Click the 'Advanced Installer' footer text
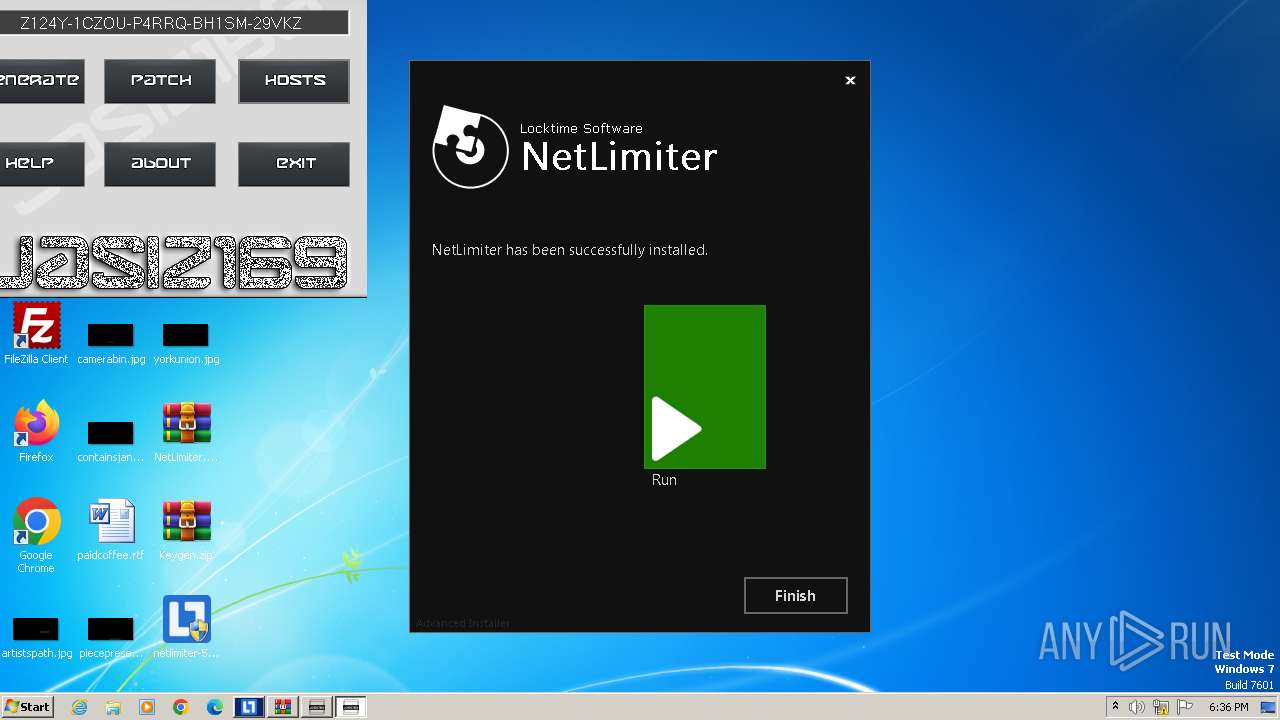This screenshot has width=1280, height=720. pyautogui.click(x=463, y=623)
